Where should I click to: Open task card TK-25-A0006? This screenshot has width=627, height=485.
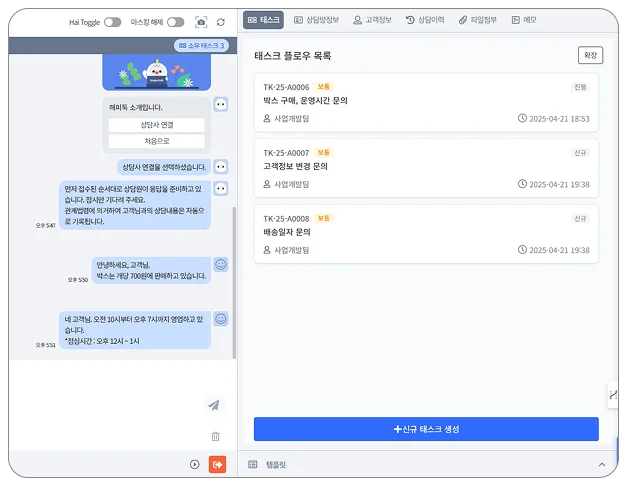coord(426,102)
